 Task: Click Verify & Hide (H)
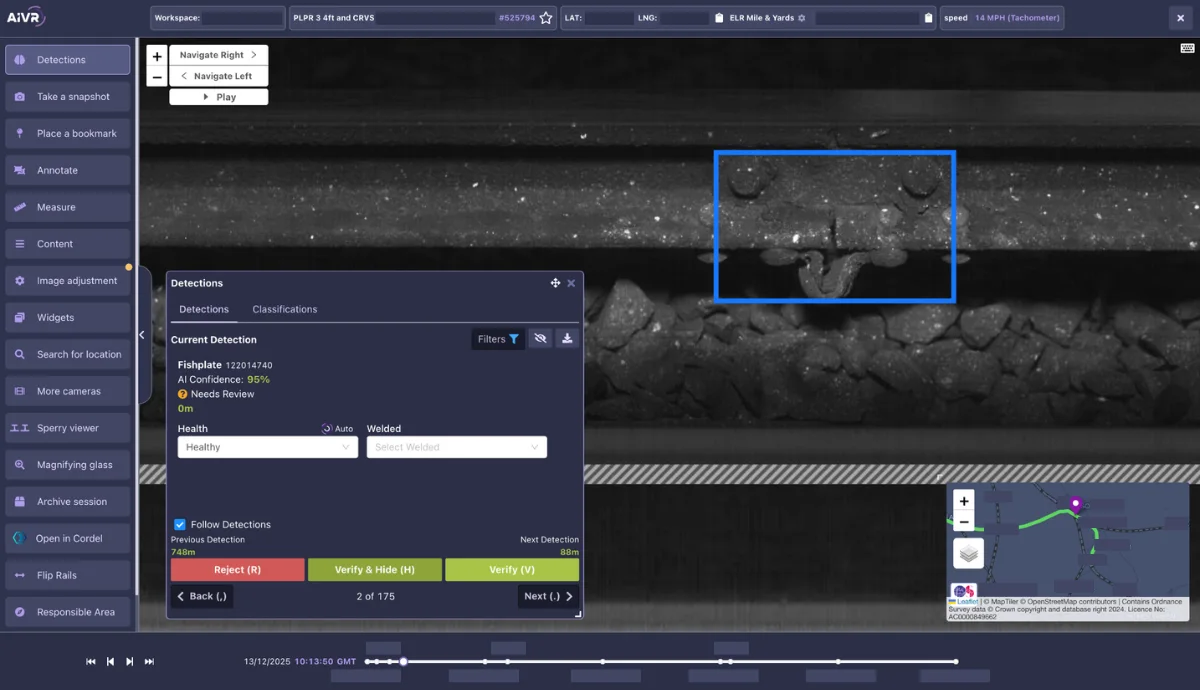[374, 570]
